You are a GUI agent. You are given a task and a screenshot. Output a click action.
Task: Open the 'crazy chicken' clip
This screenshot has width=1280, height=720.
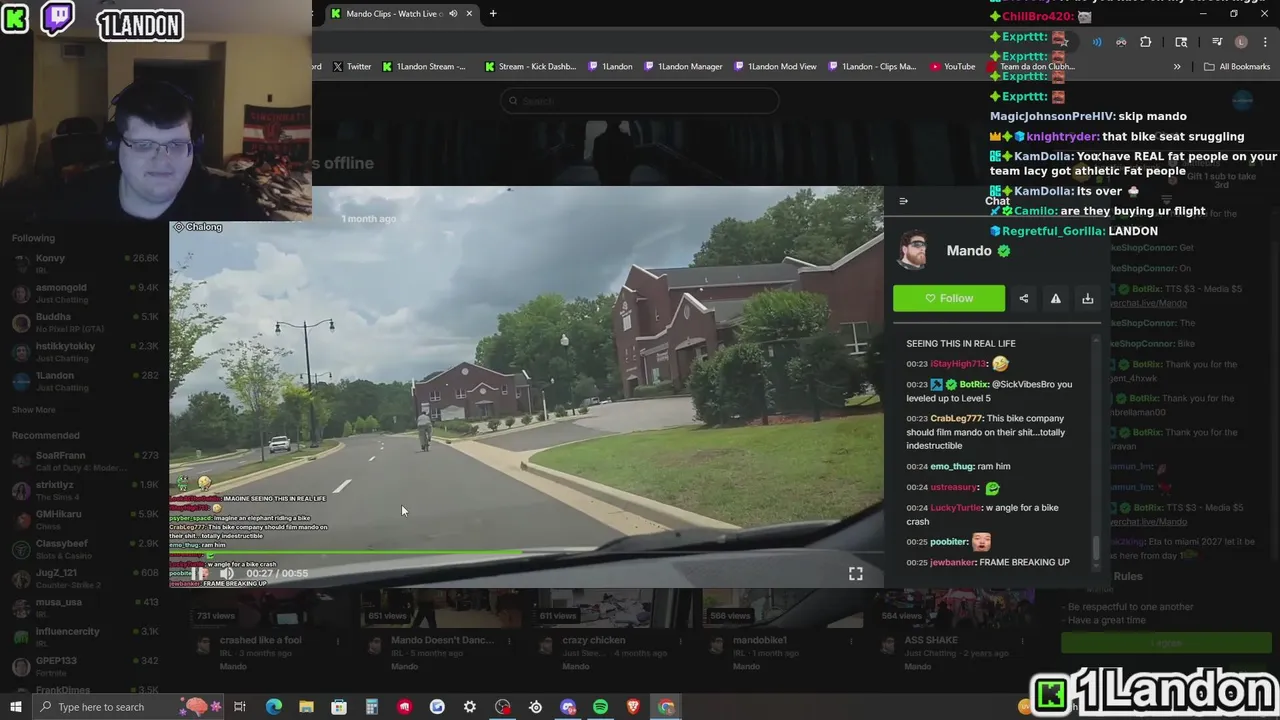tap(594, 640)
